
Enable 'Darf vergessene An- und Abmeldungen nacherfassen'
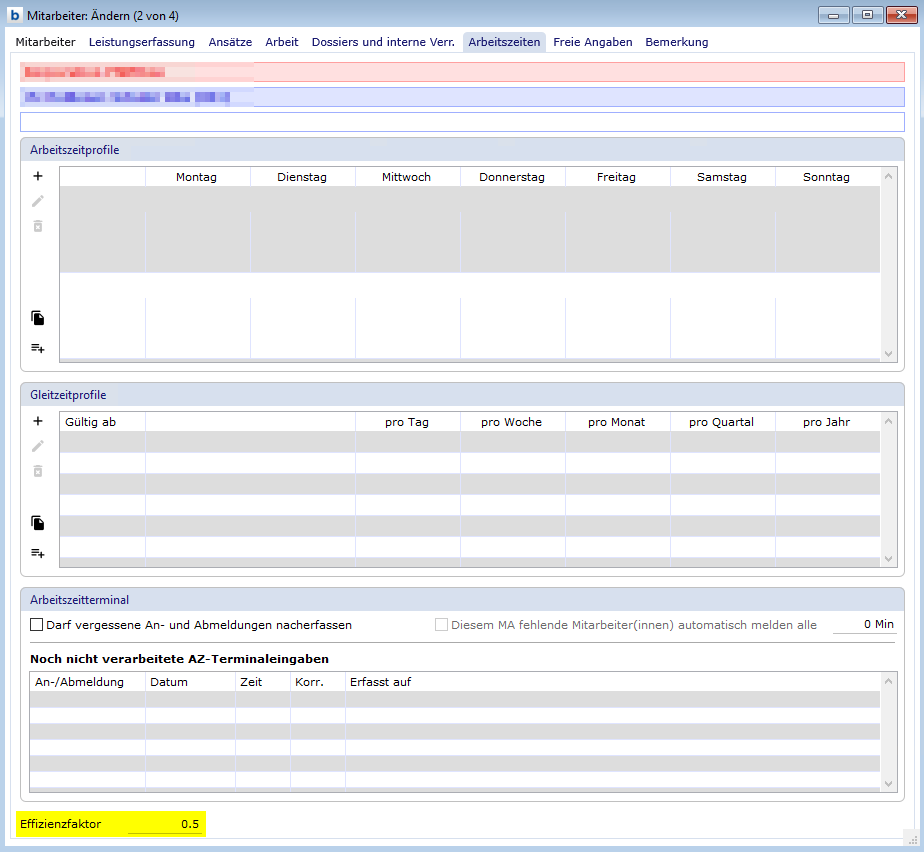(x=37, y=625)
